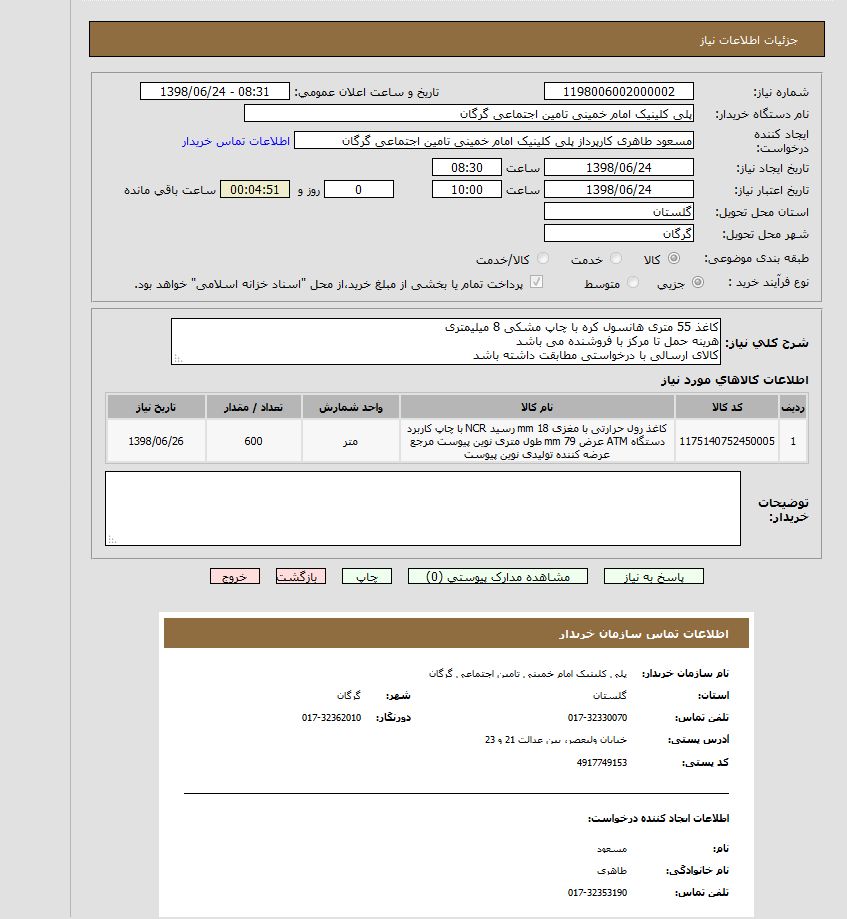847x919 pixels.
Task: Select the جزیی purchase type radio
Action: point(697,283)
